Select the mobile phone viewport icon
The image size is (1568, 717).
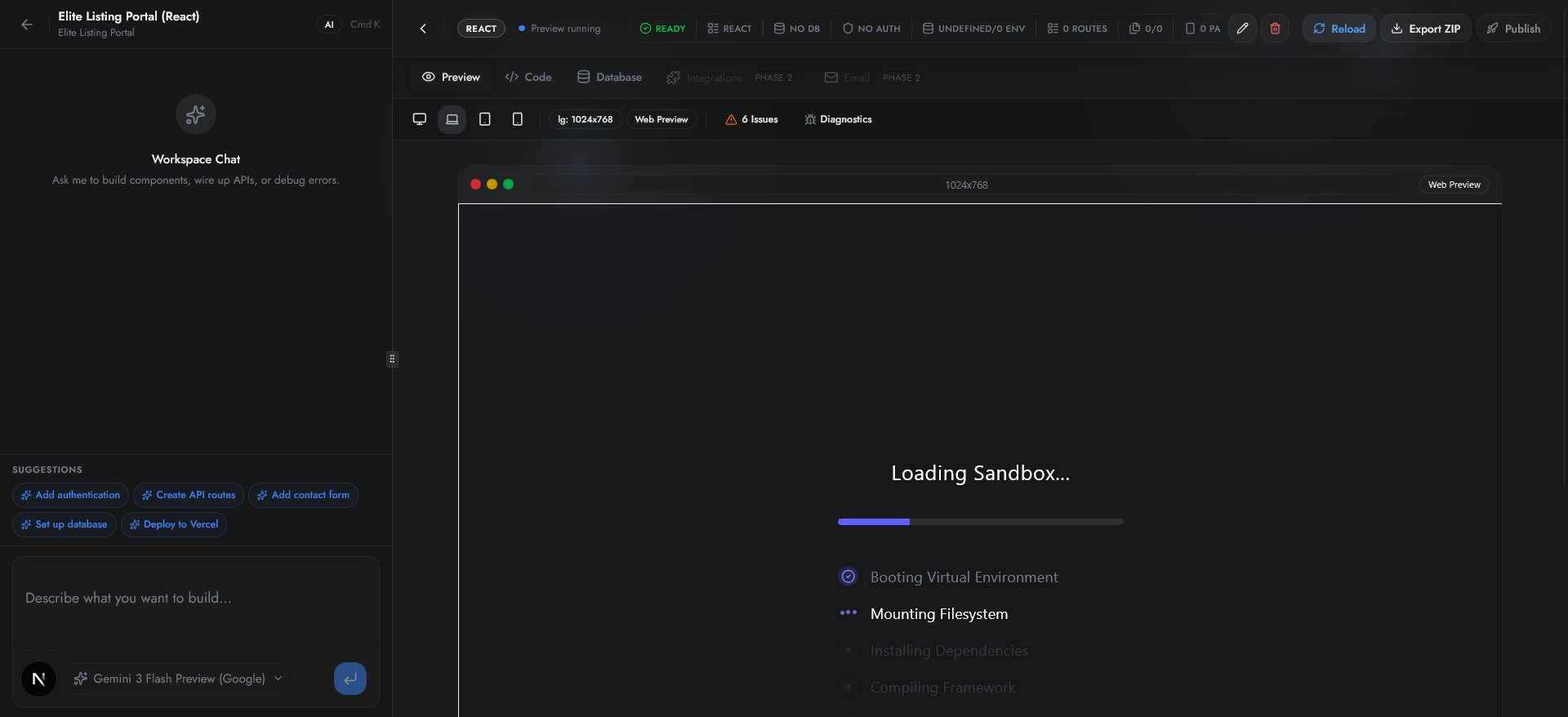518,119
